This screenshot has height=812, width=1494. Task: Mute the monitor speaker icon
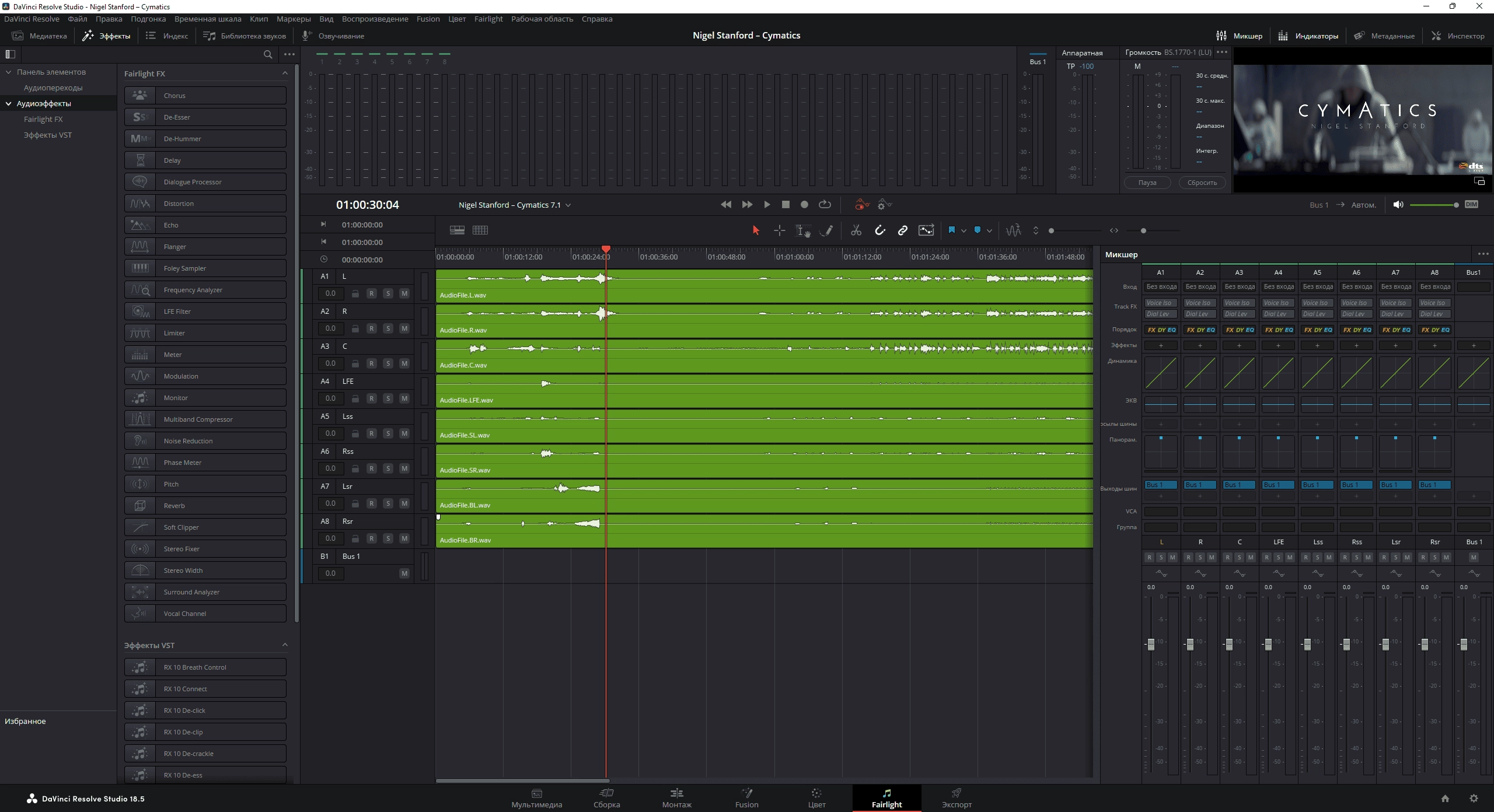(1398, 205)
